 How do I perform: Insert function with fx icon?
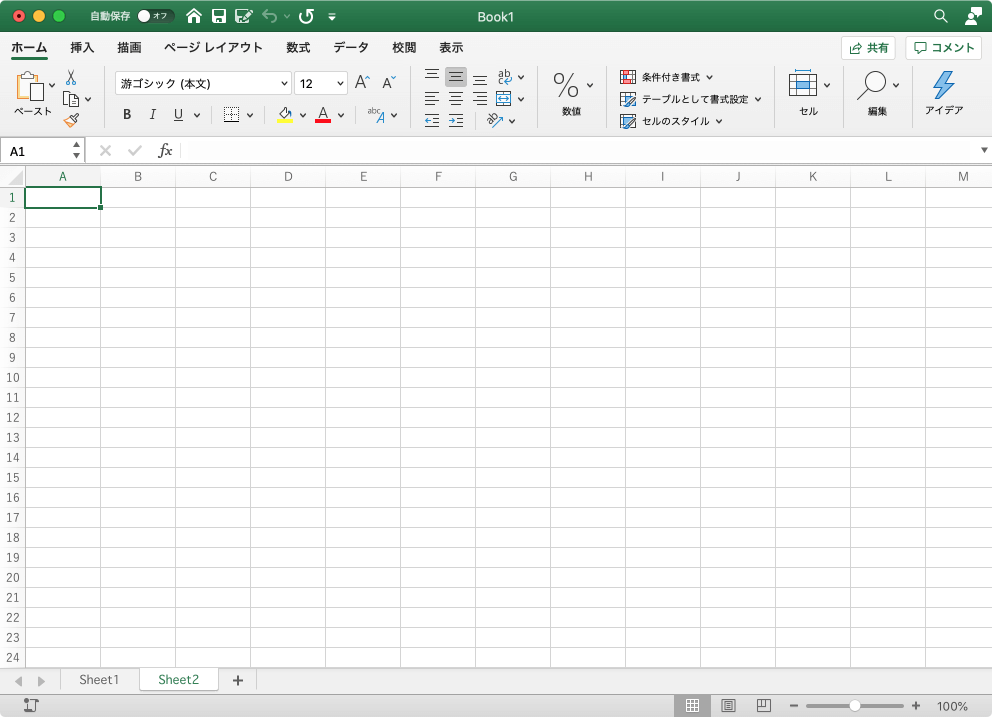coord(164,151)
